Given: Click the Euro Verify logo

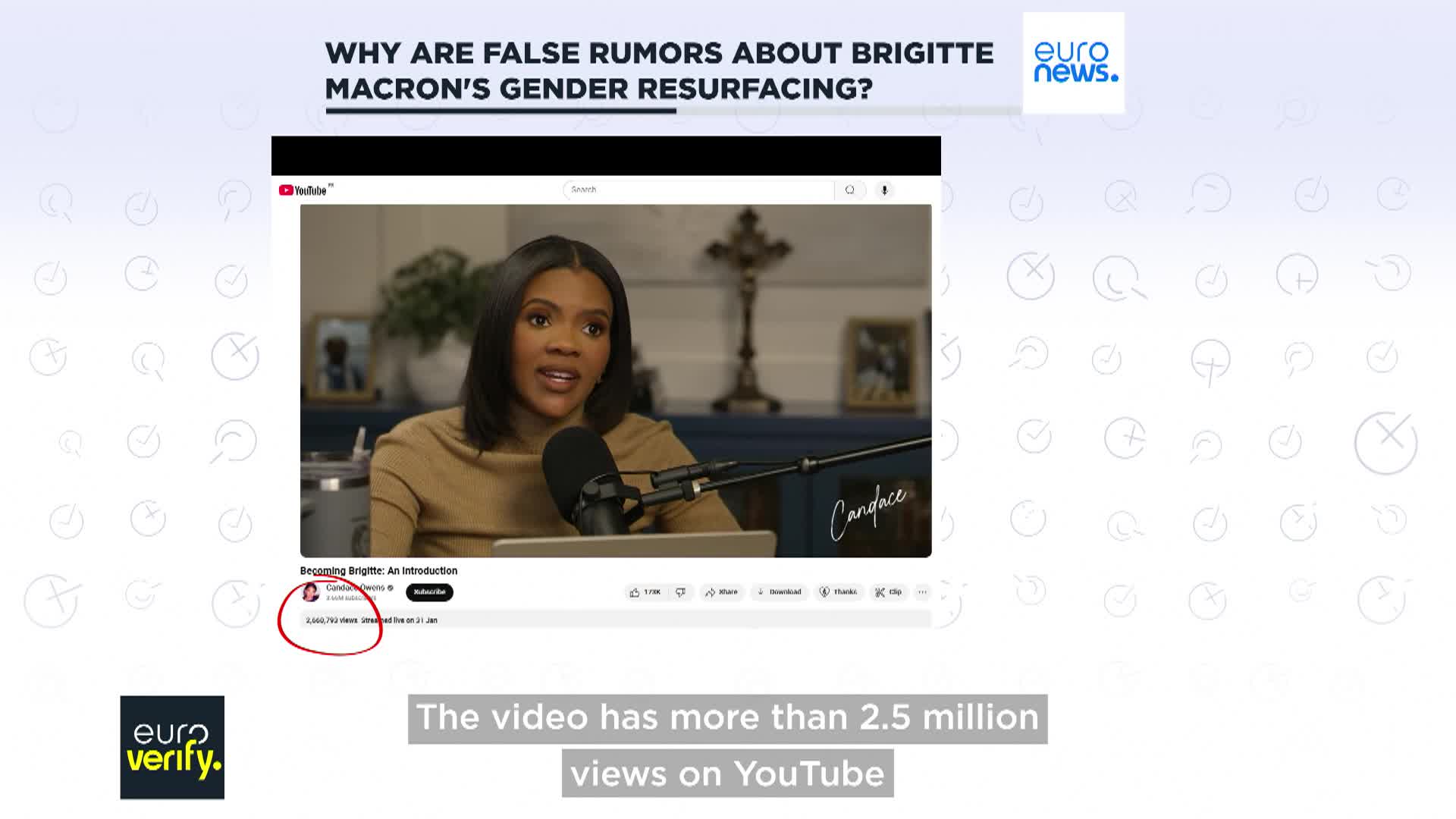Looking at the screenshot, I should point(172,747).
